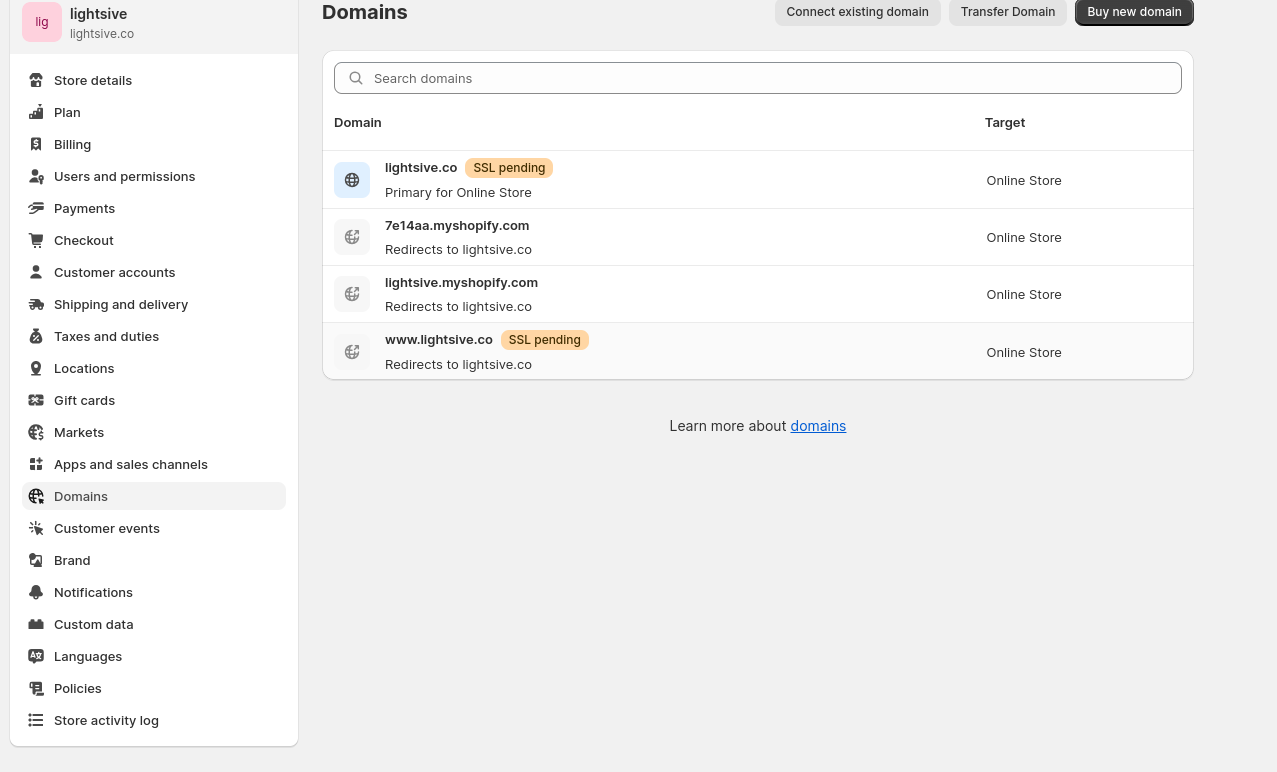Click the Billing receipt icon in sidebar
This screenshot has width=1277, height=772.
coord(36,144)
